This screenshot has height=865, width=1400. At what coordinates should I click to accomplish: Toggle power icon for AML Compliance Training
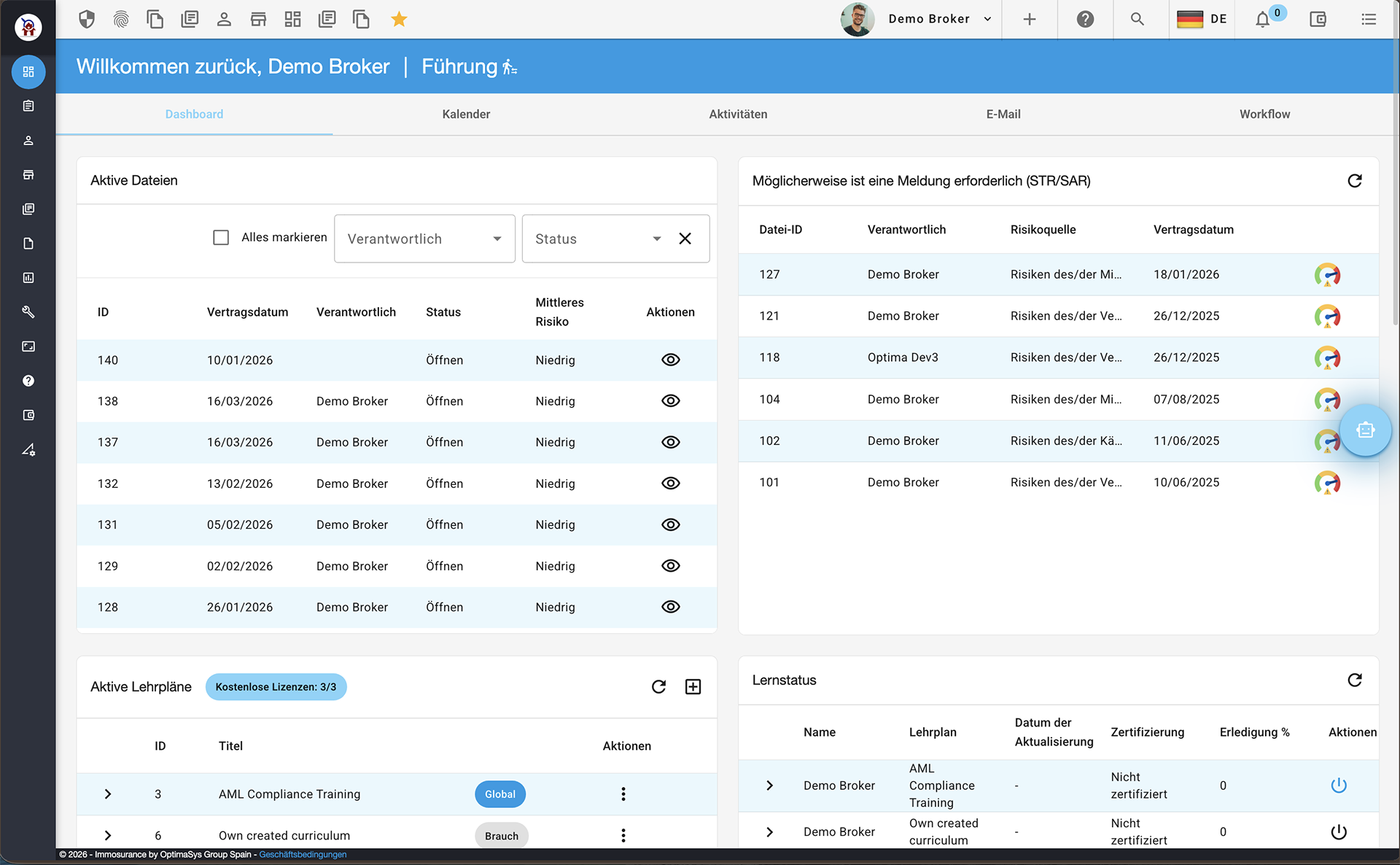click(1338, 786)
